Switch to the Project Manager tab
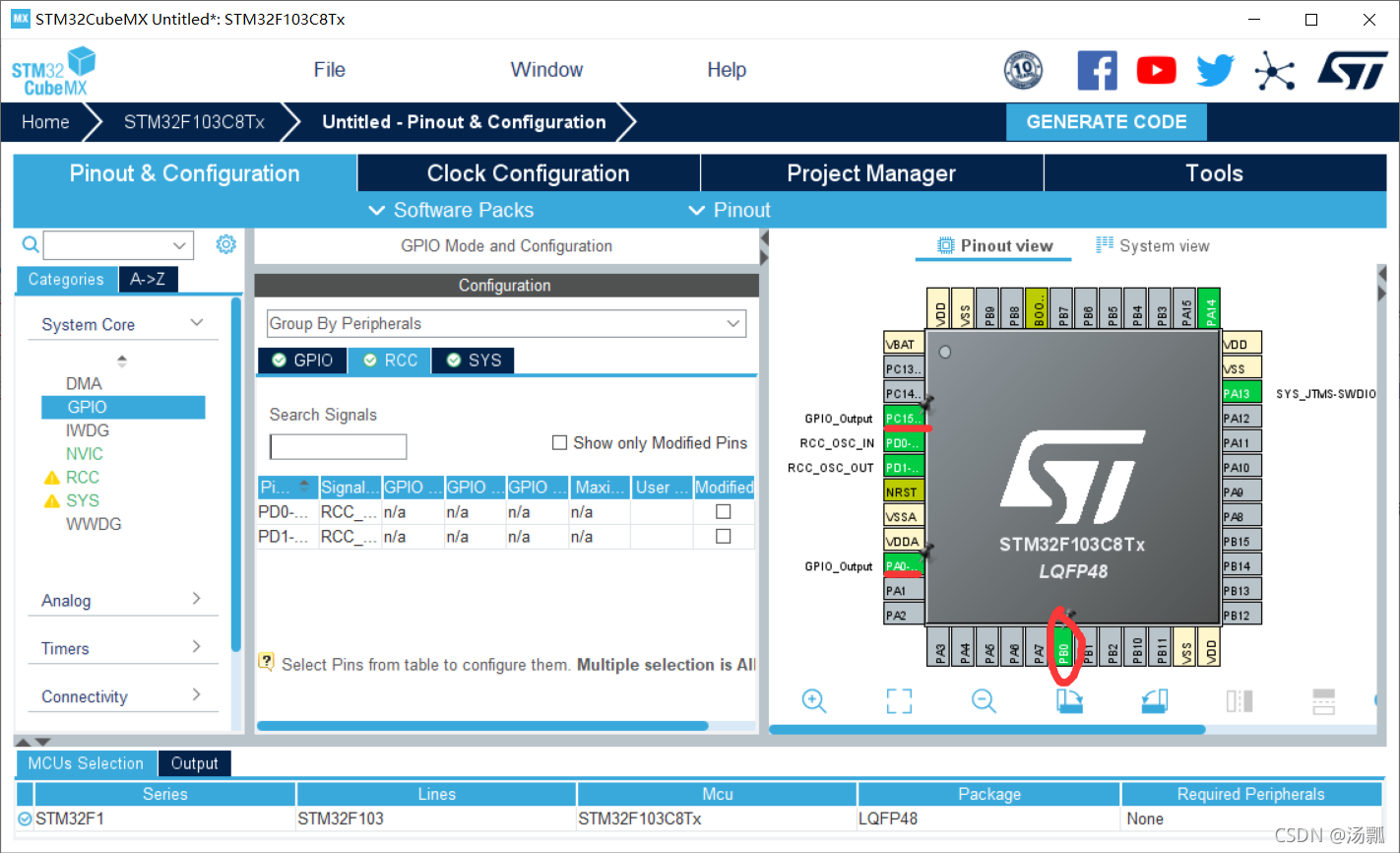This screenshot has height=853, width=1400. tap(871, 173)
